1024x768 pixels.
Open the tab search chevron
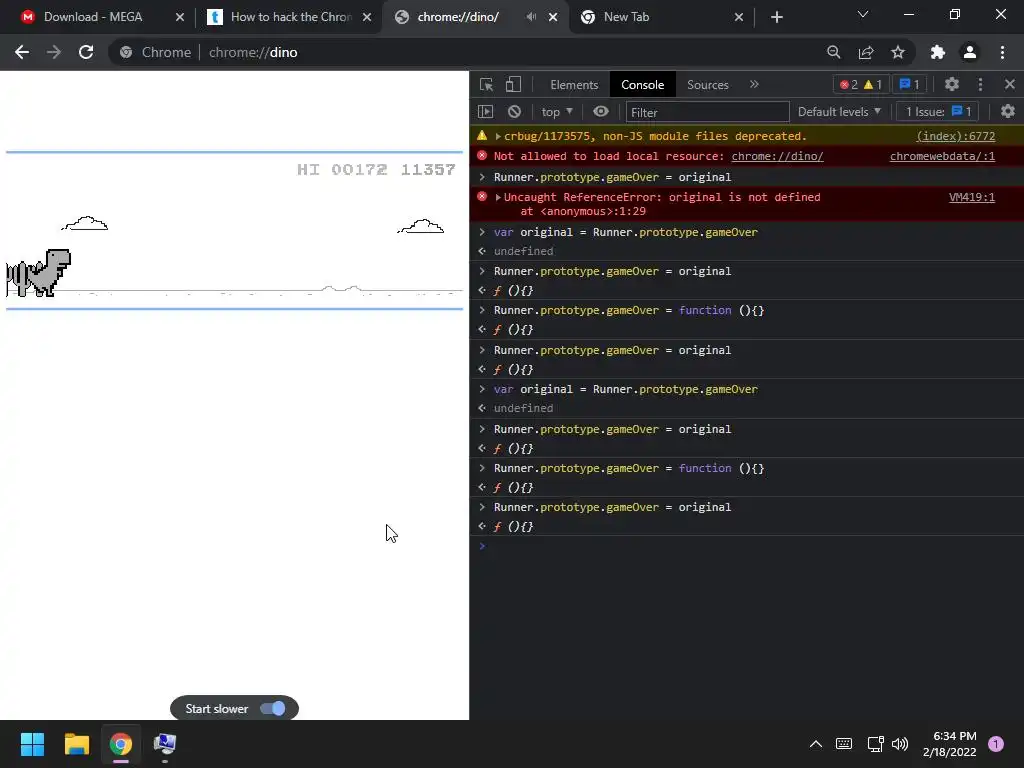click(x=863, y=14)
